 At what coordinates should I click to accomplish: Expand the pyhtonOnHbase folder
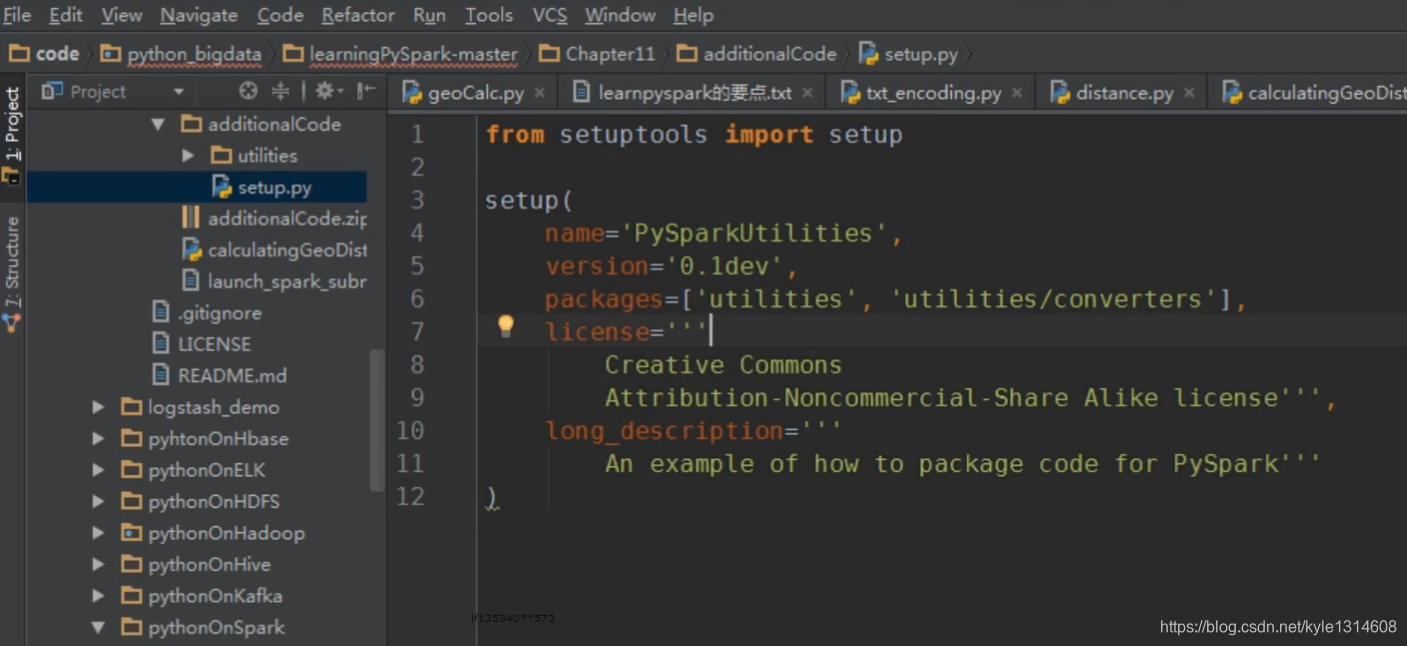click(x=98, y=439)
